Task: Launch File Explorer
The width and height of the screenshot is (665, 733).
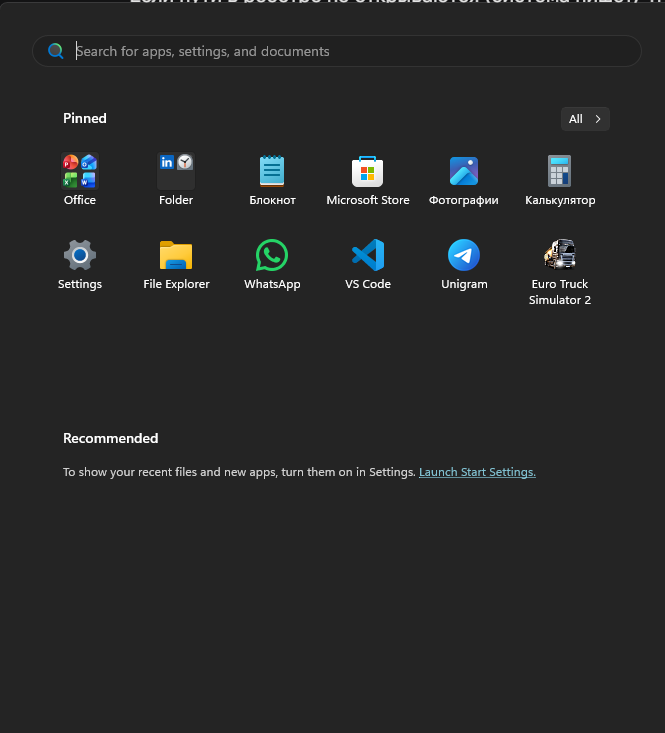Action: pyautogui.click(x=176, y=264)
